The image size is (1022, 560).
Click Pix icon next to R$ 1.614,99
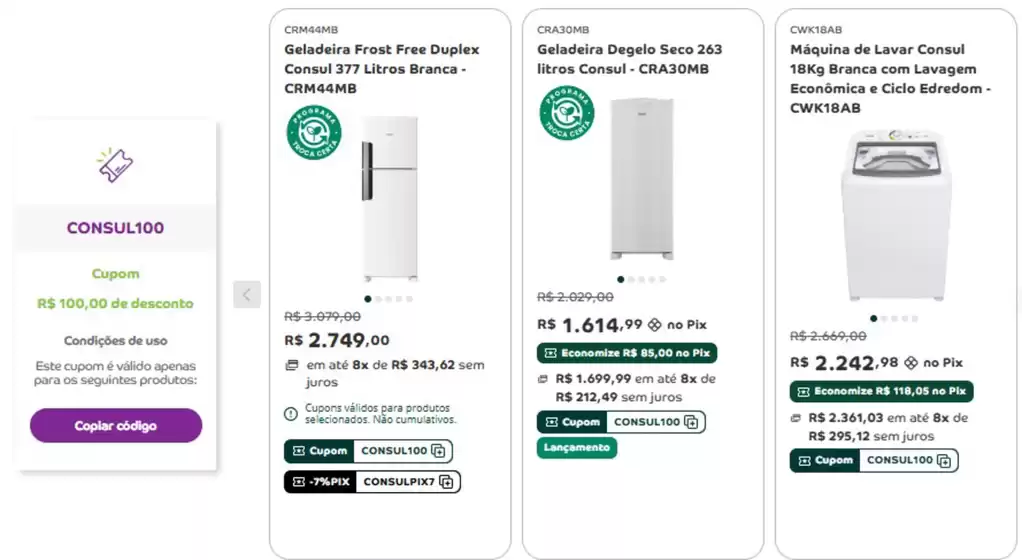pyautogui.click(x=655, y=325)
